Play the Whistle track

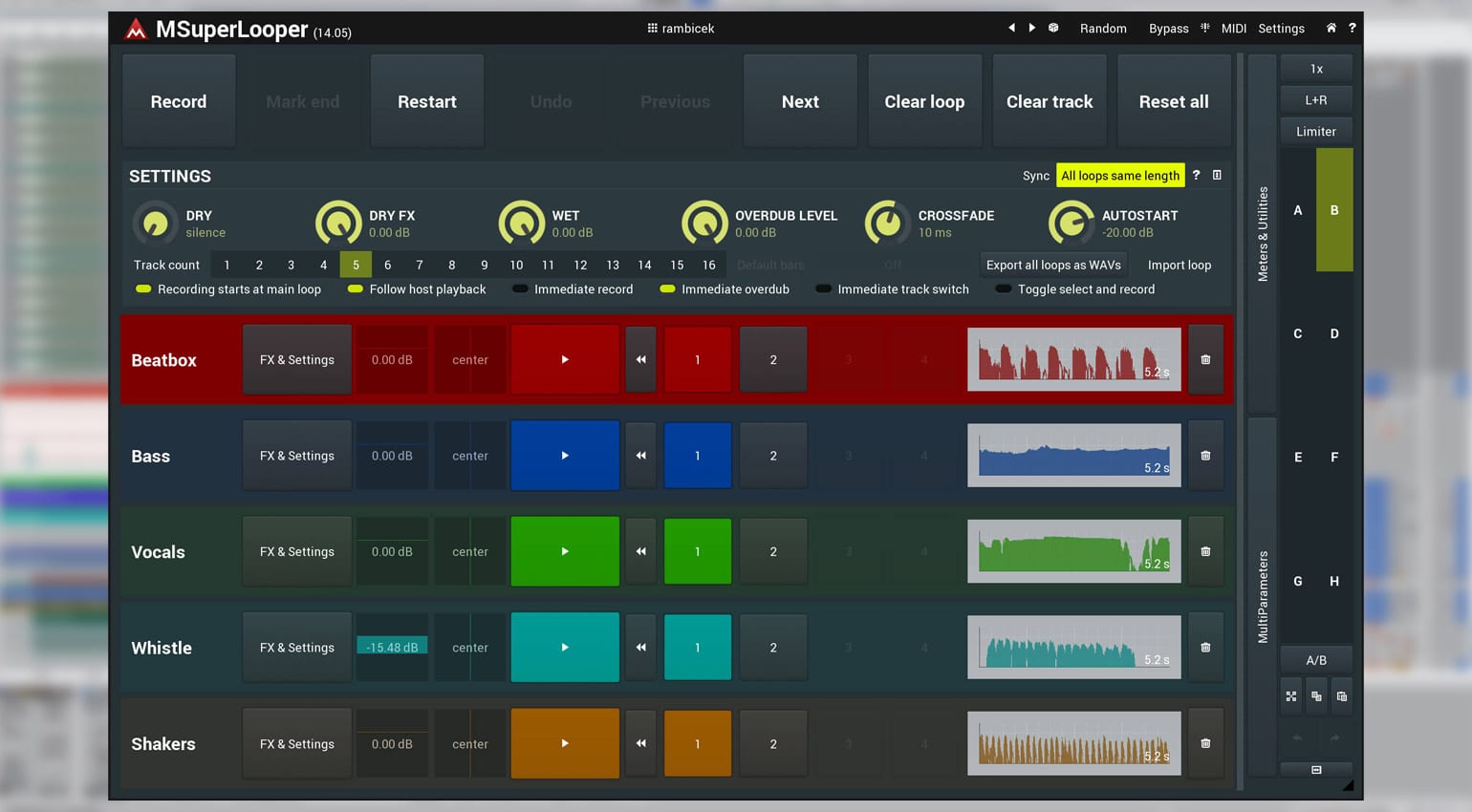coord(565,648)
